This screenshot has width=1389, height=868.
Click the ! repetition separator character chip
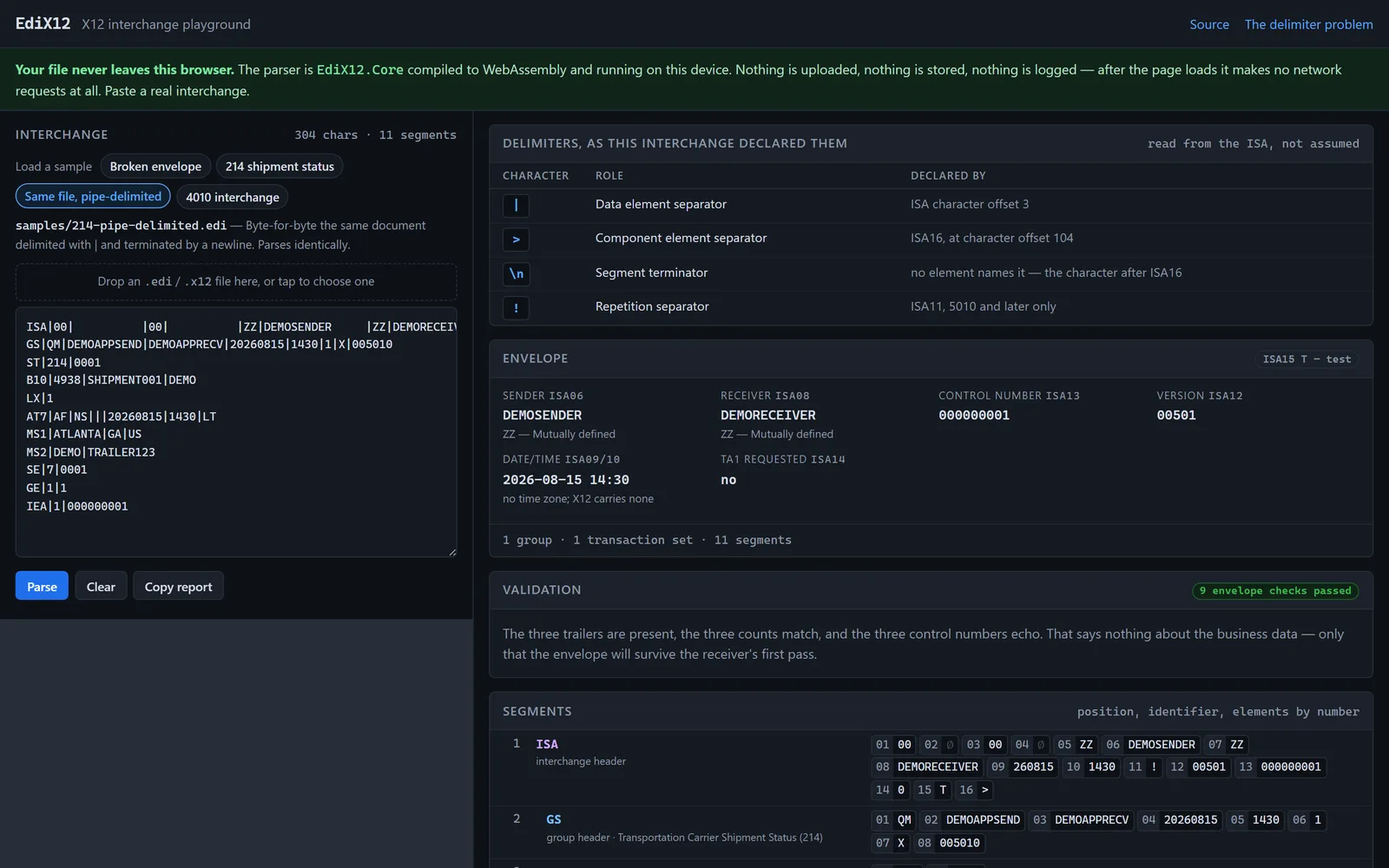(516, 307)
